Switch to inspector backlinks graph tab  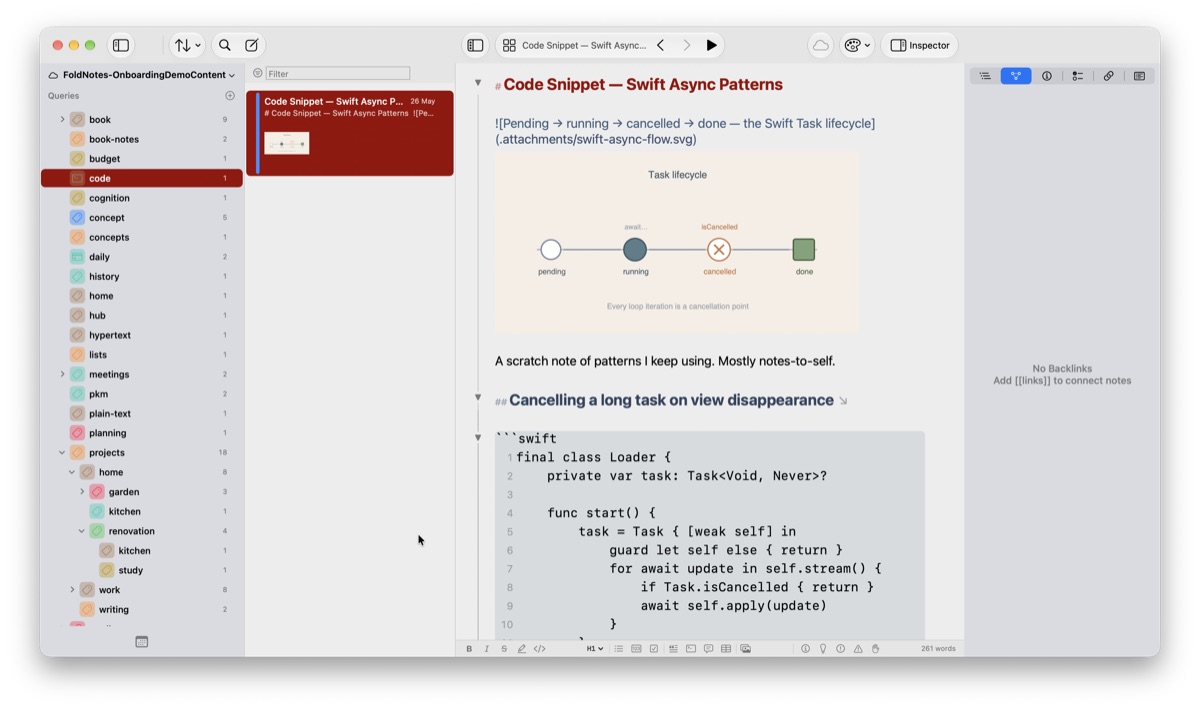tap(1016, 76)
